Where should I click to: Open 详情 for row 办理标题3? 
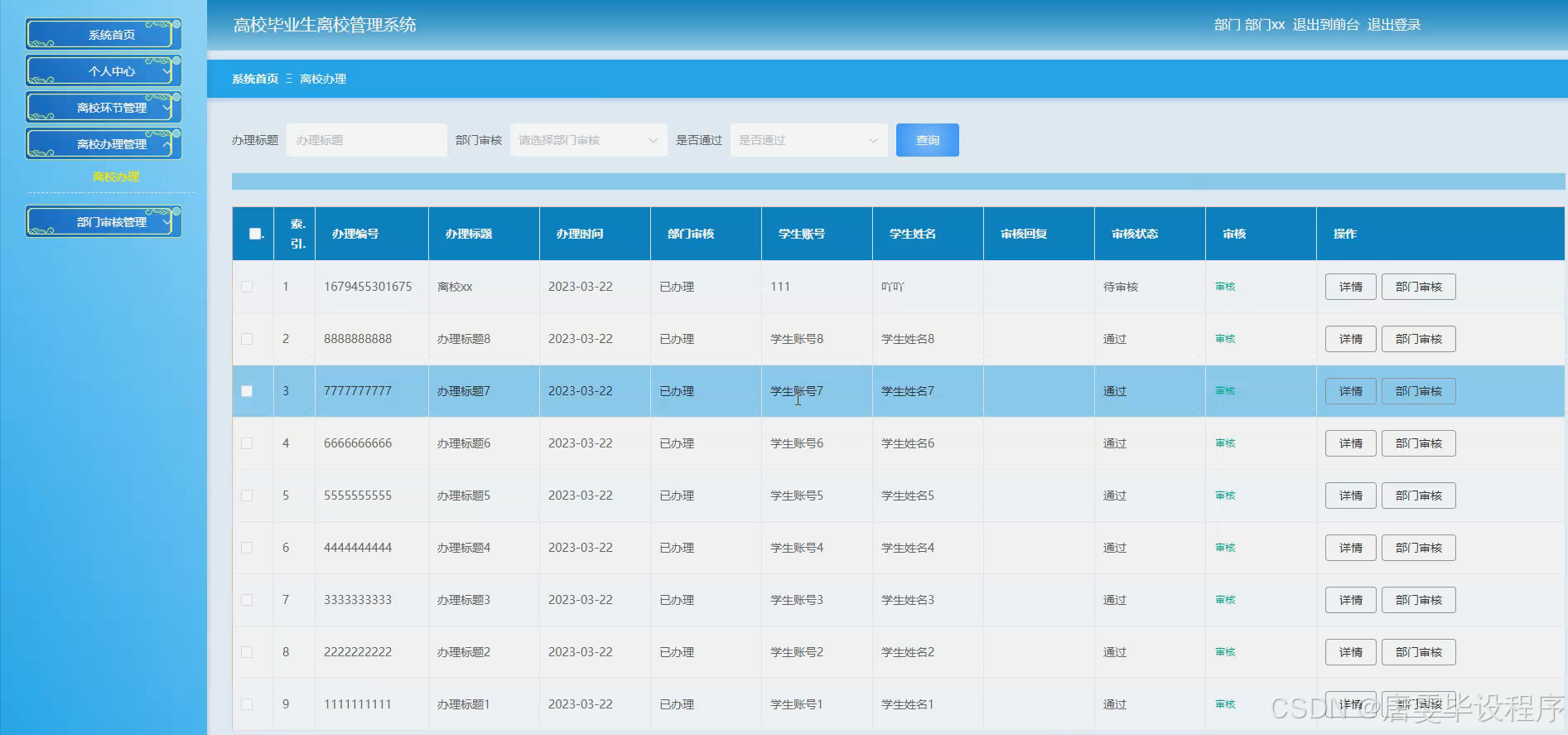coord(1351,600)
